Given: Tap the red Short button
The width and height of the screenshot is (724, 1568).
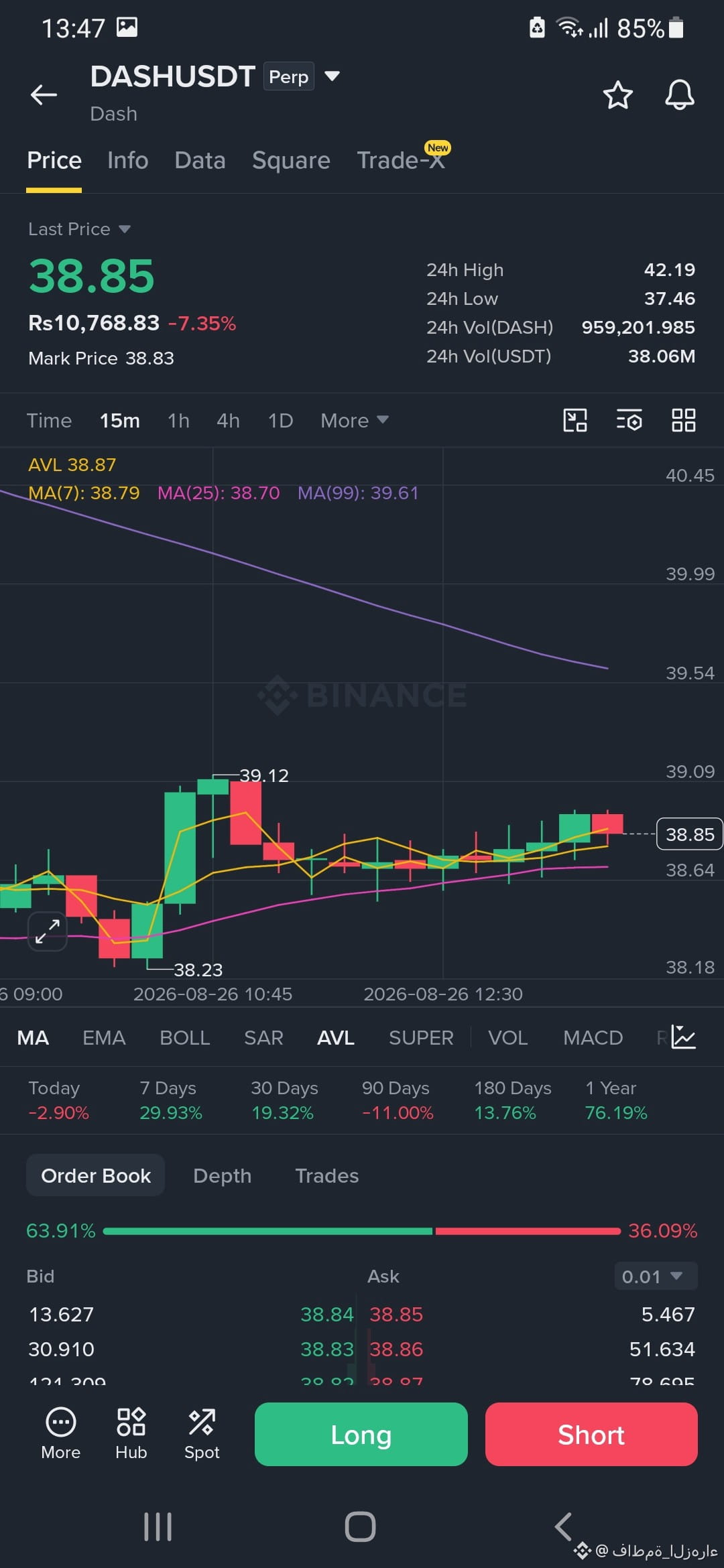Looking at the screenshot, I should coord(591,1434).
